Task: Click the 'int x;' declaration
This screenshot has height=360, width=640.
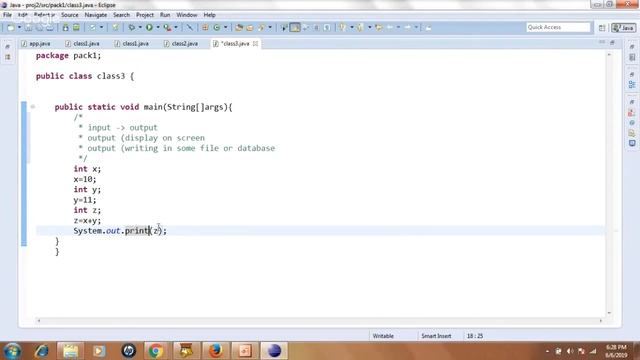Action: click(87, 169)
